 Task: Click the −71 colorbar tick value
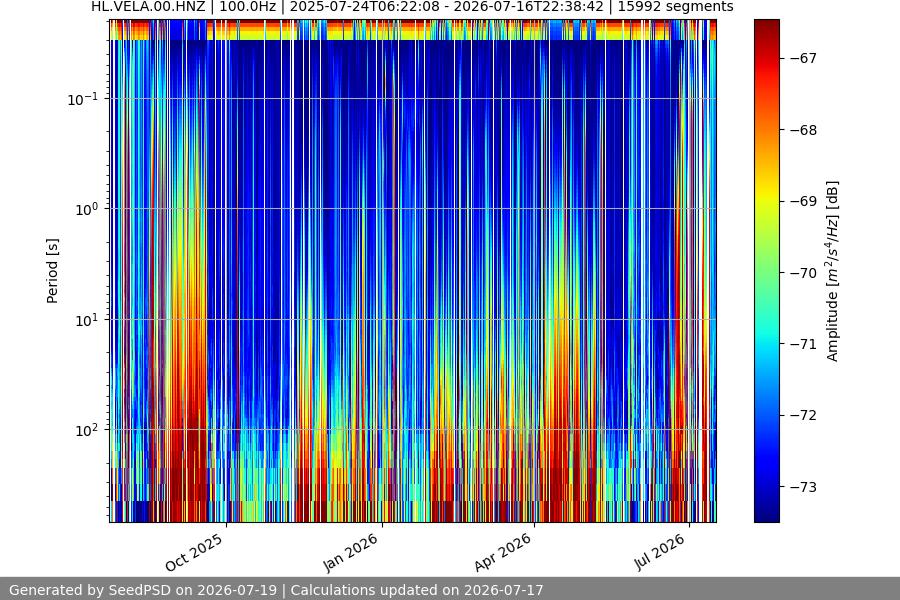point(803,344)
